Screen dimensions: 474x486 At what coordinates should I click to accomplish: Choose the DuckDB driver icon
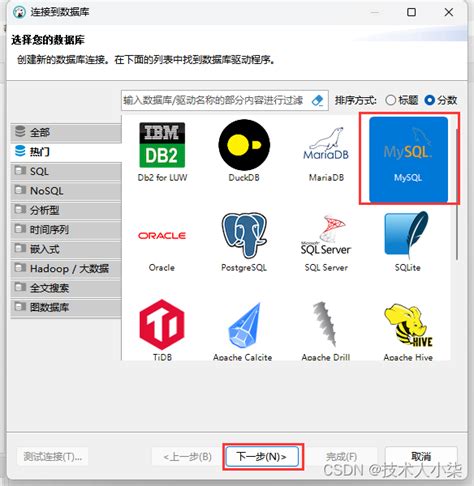pyautogui.click(x=244, y=145)
